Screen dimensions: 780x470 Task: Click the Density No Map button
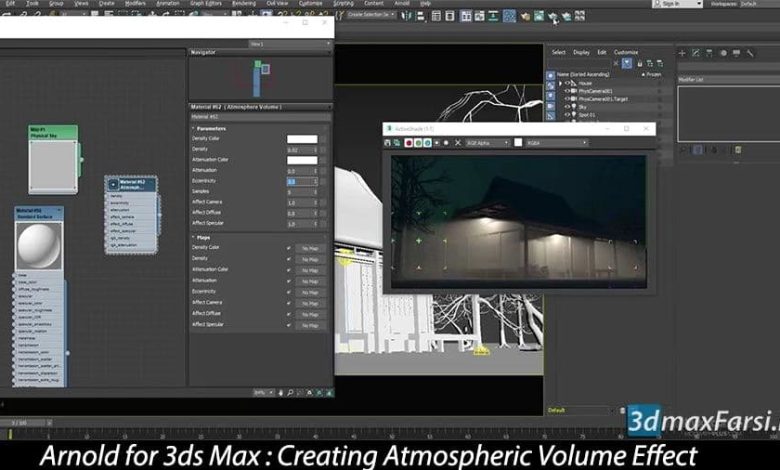point(310,259)
